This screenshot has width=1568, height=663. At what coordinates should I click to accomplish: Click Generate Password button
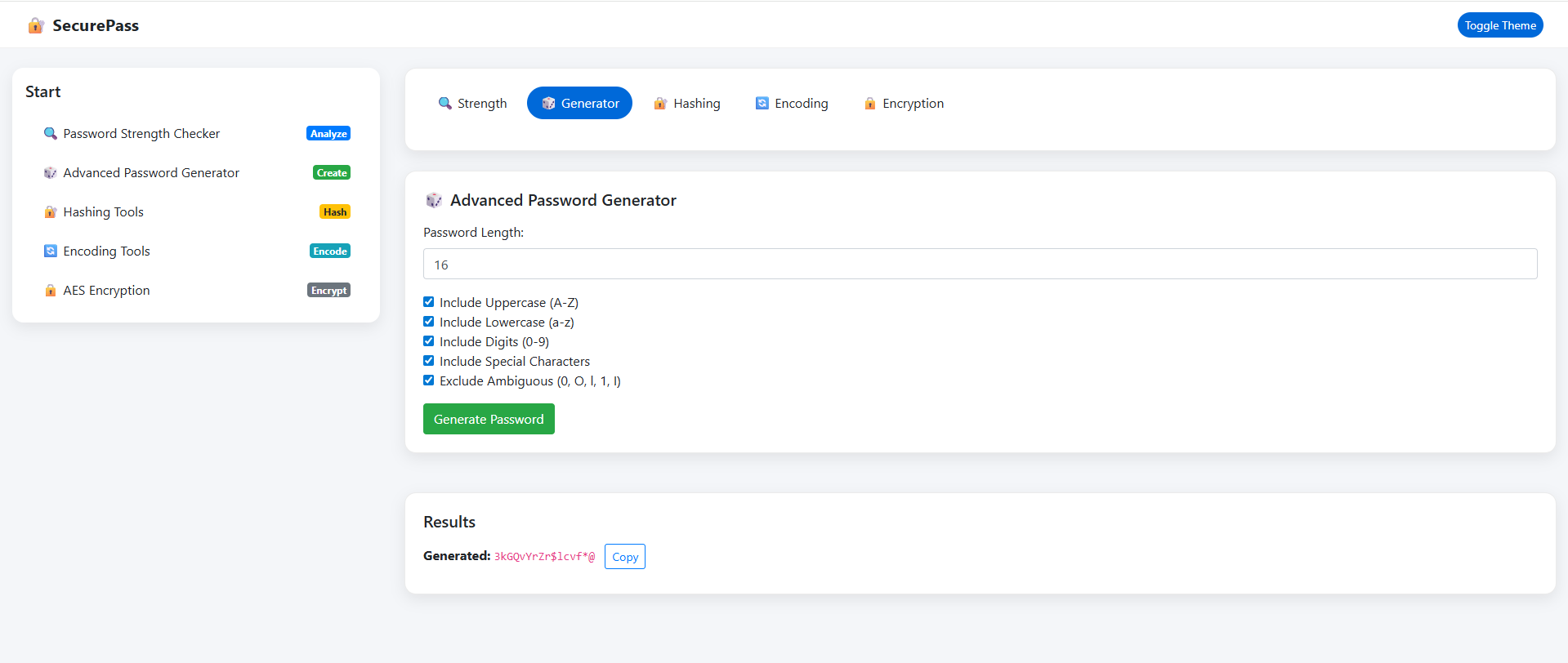(489, 419)
